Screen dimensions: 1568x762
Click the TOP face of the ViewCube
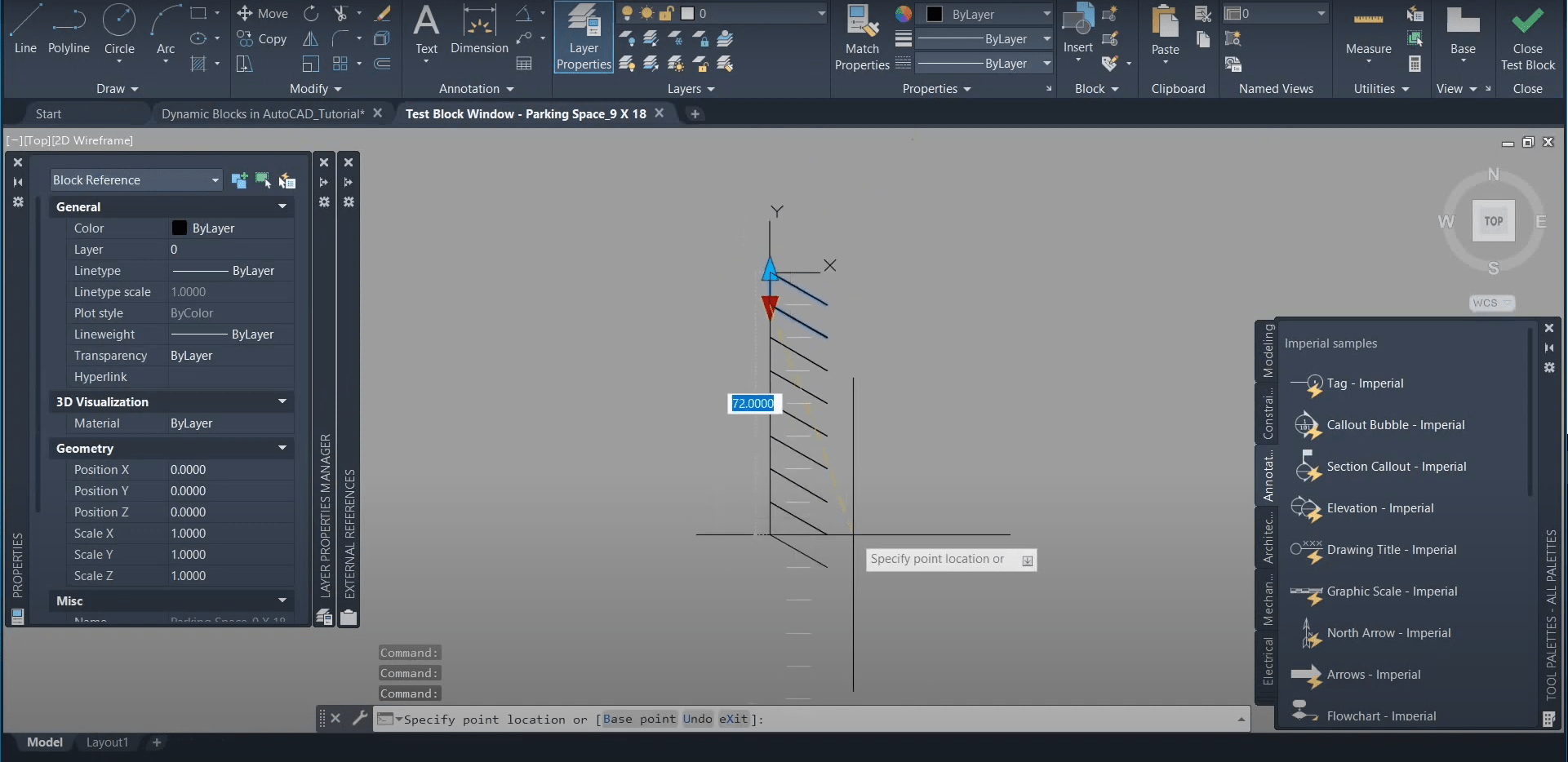tap(1493, 221)
